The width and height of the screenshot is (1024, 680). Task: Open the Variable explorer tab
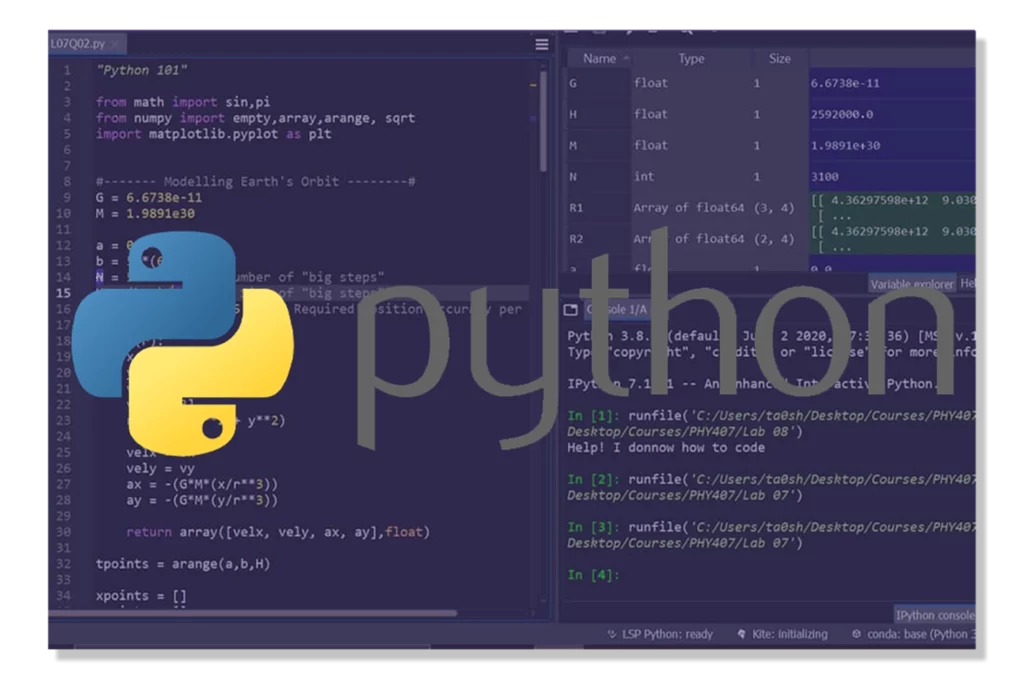912,283
